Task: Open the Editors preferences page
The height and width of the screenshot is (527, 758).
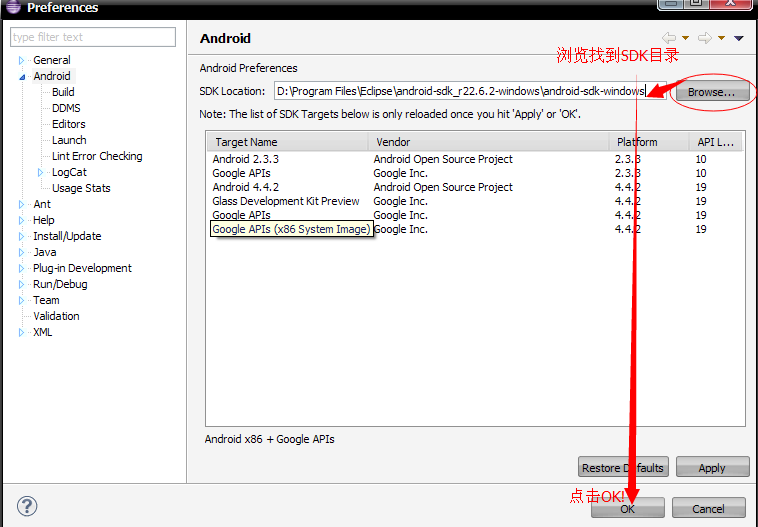Action: pyautogui.click(x=69, y=124)
